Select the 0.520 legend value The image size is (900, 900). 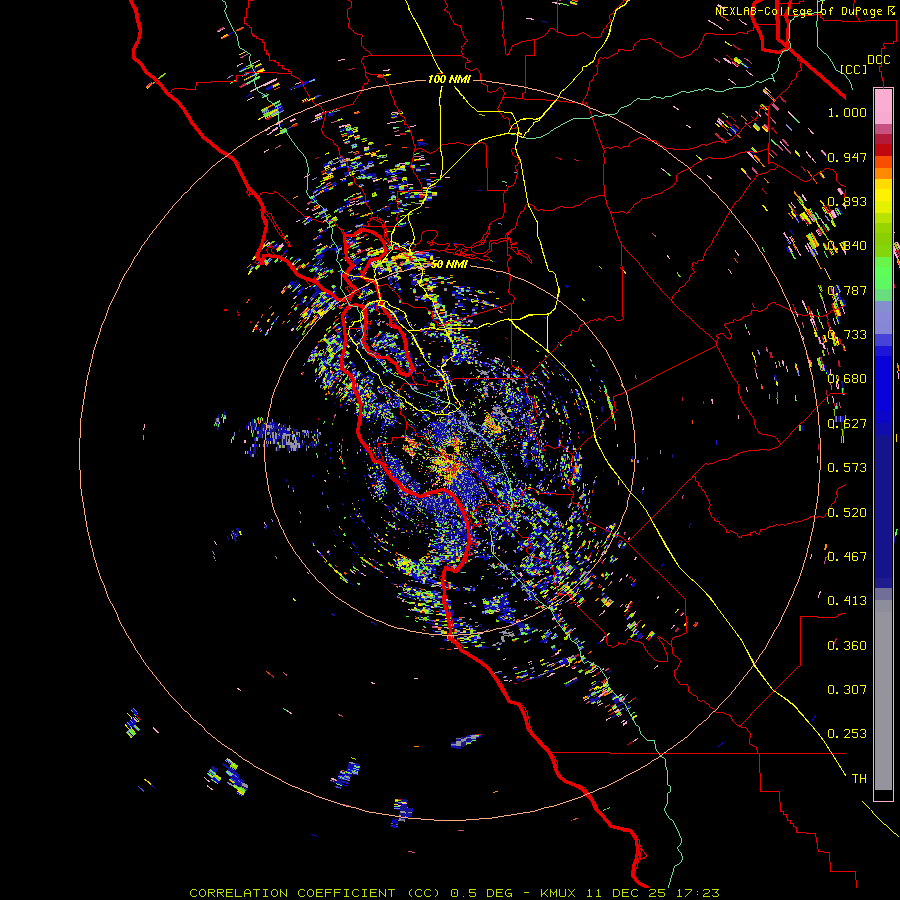click(x=847, y=513)
